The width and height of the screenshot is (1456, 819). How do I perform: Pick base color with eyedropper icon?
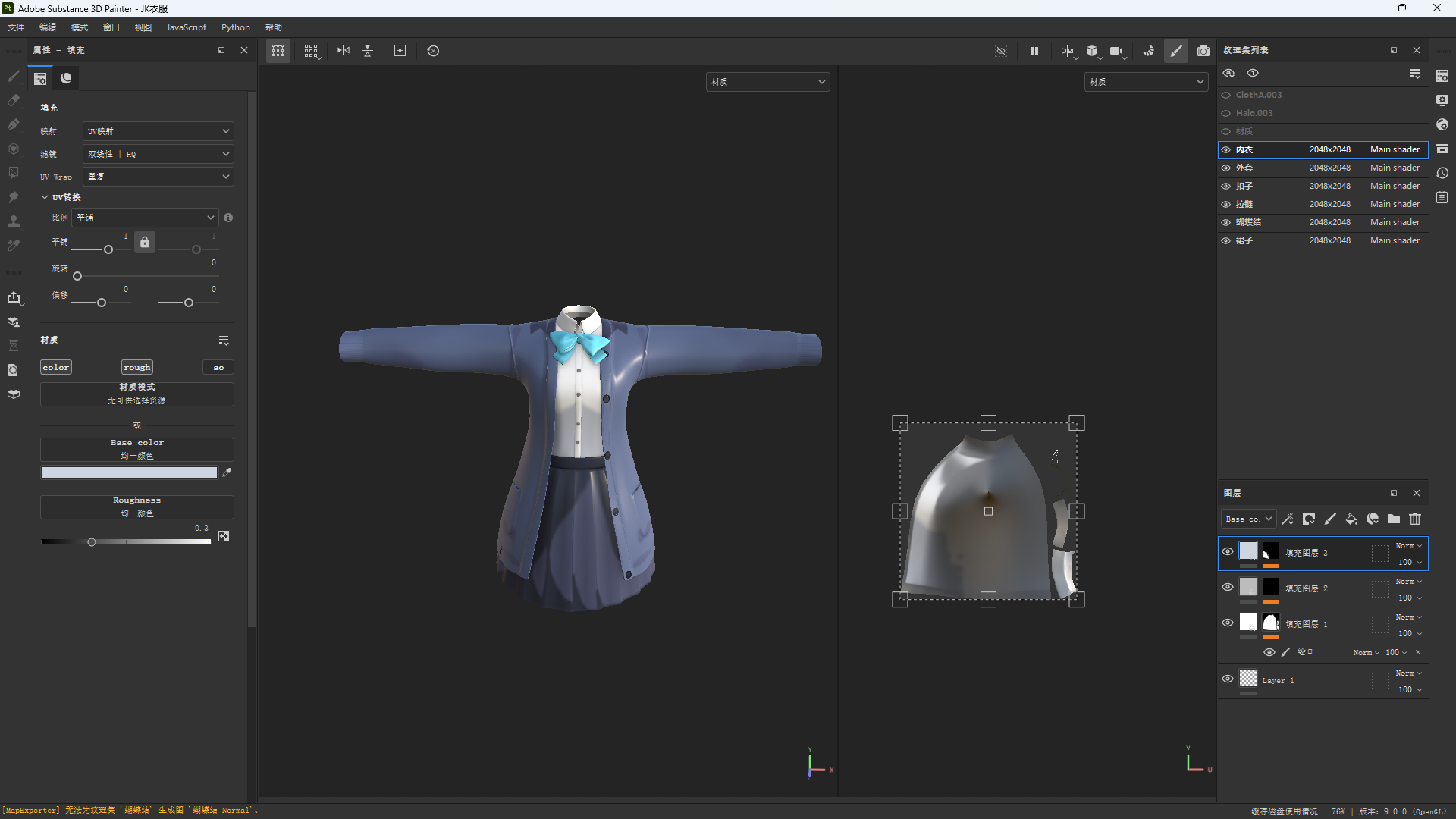pos(227,472)
